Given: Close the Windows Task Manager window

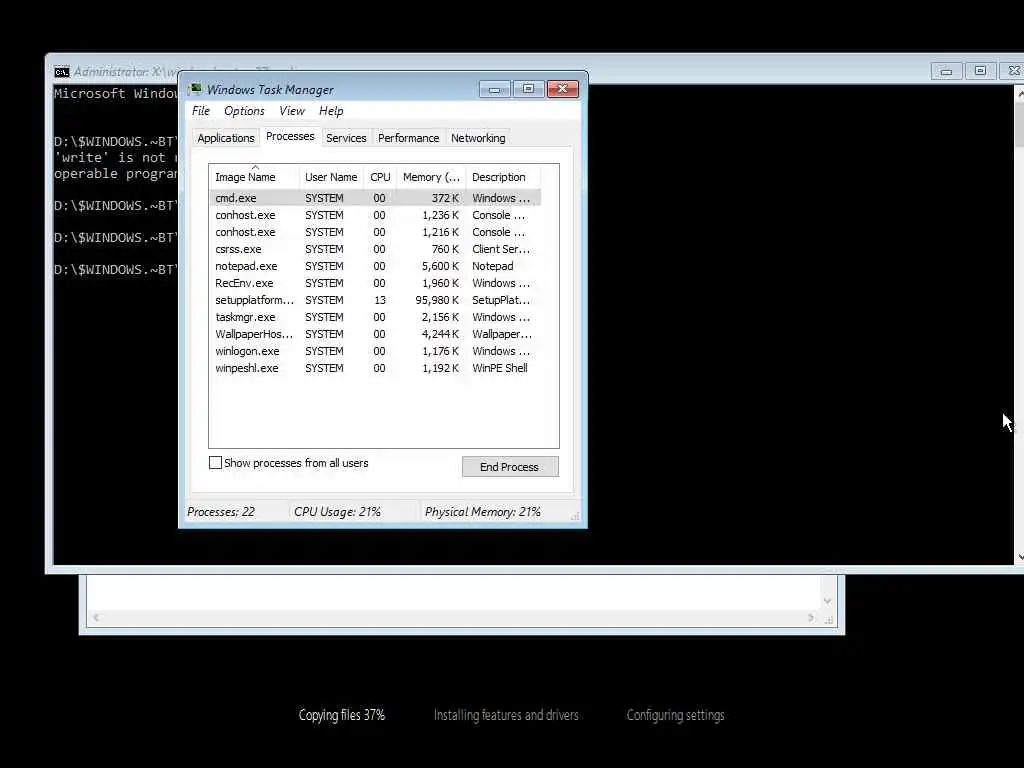Looking at the screenshot, I should (x=562, y=89).
